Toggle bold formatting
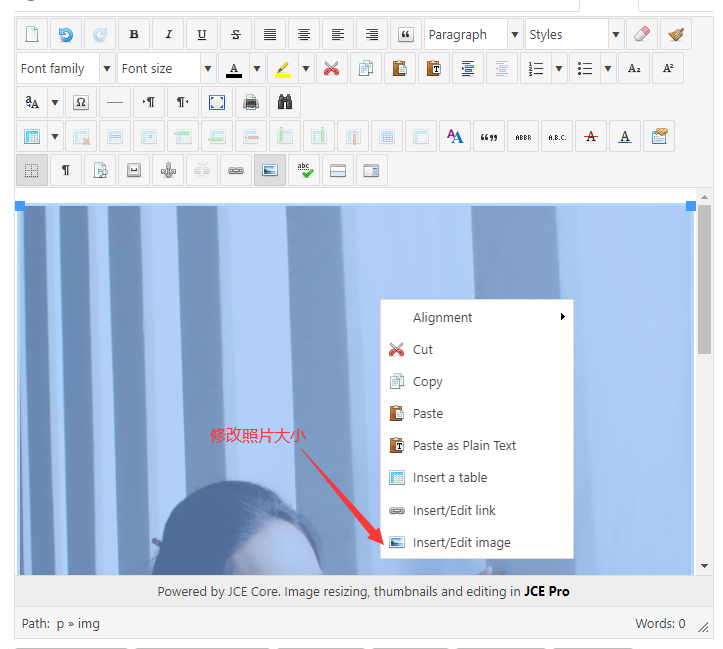723x649 pixels. 134,35
